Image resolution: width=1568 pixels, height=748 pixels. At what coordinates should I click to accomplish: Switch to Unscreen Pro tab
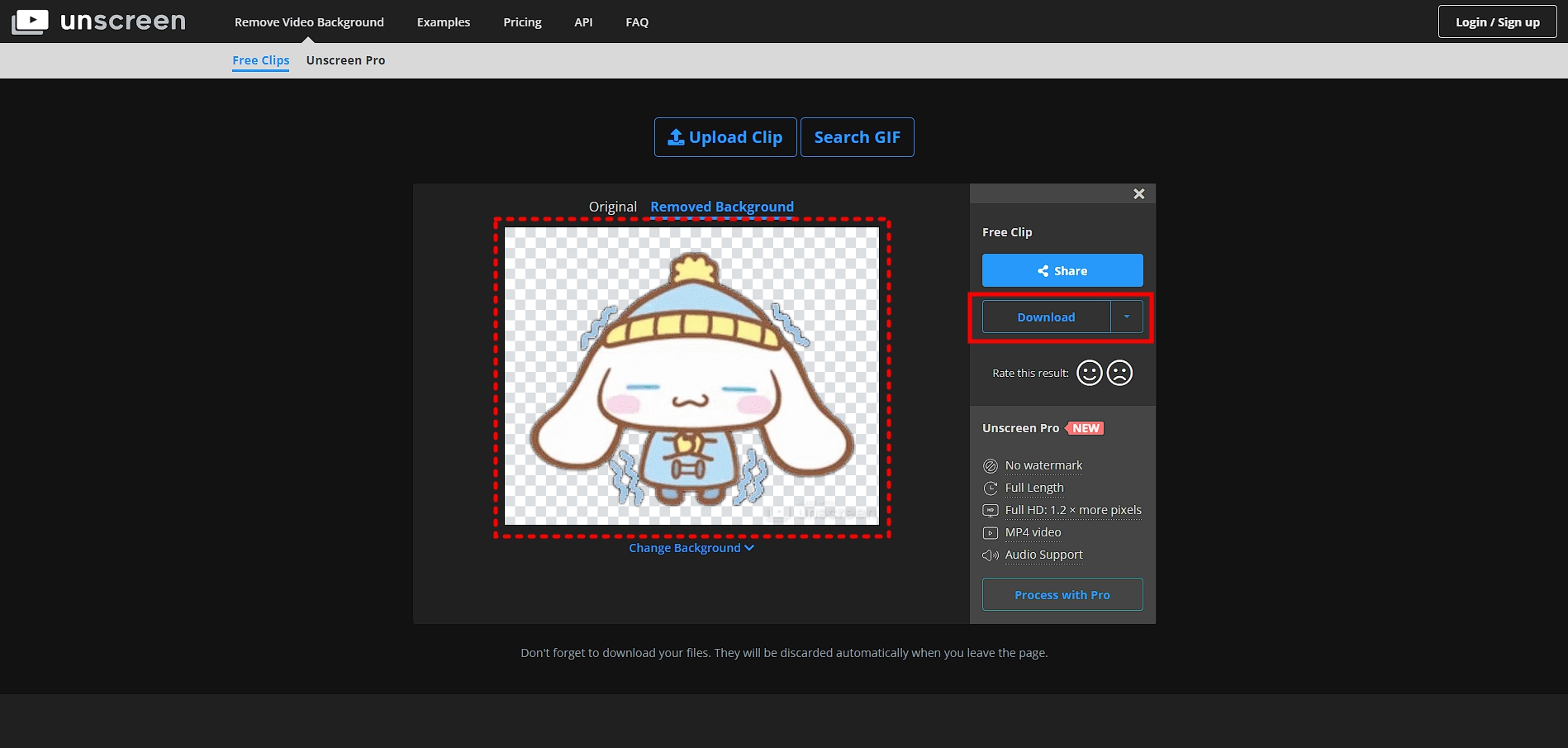pos(345,60)
